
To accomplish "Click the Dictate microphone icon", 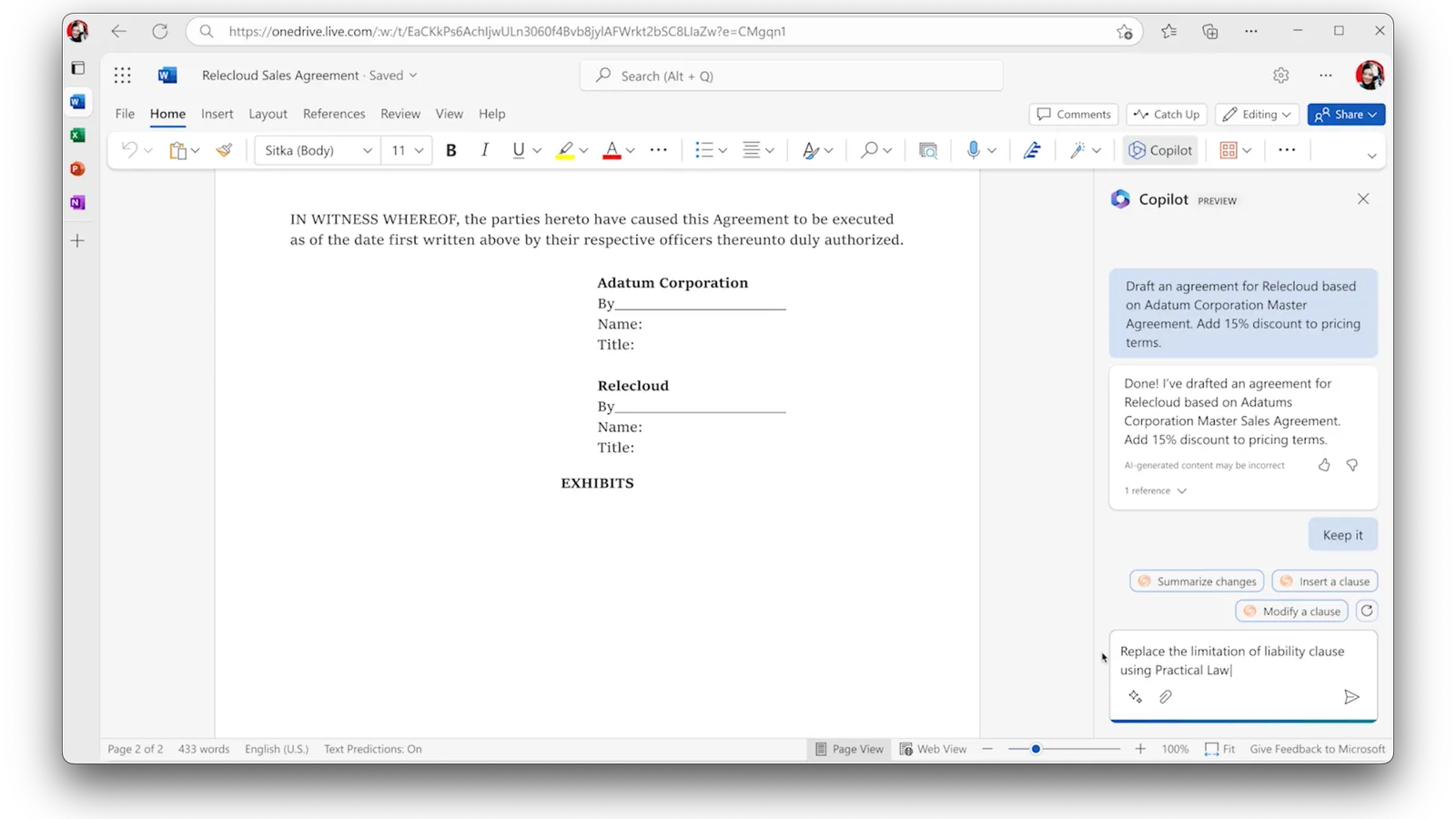I will [973, 150].
